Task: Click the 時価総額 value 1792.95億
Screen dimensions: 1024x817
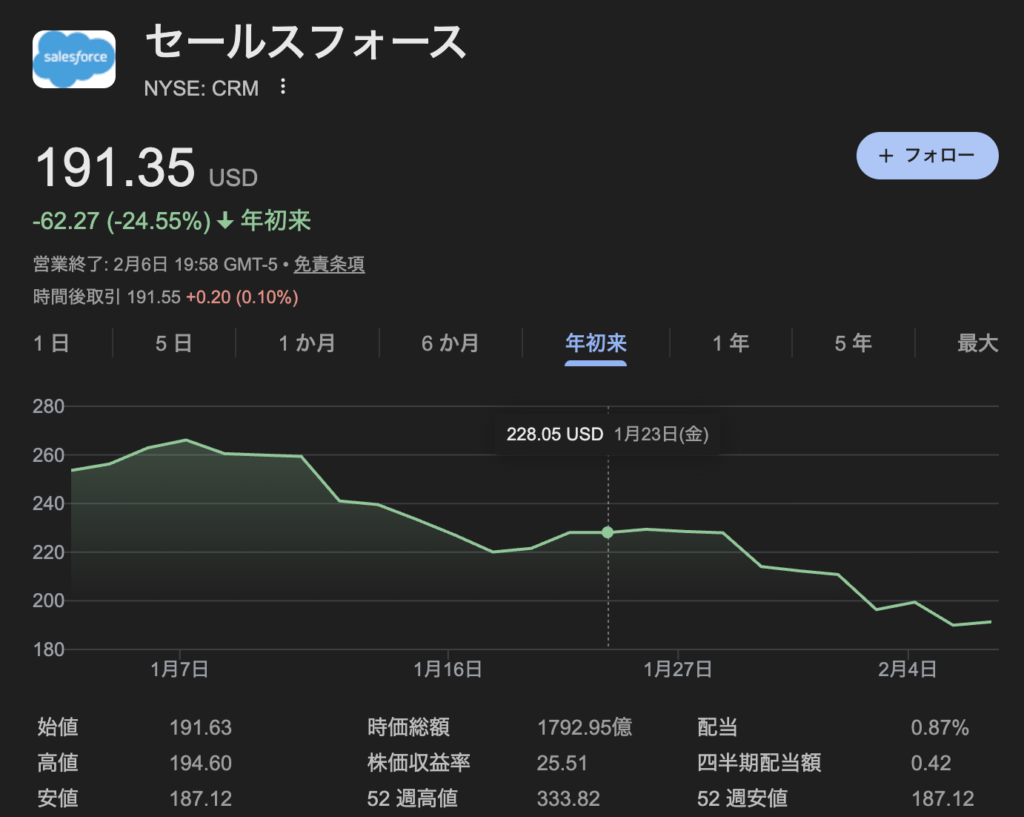Action: pos(584,728)
